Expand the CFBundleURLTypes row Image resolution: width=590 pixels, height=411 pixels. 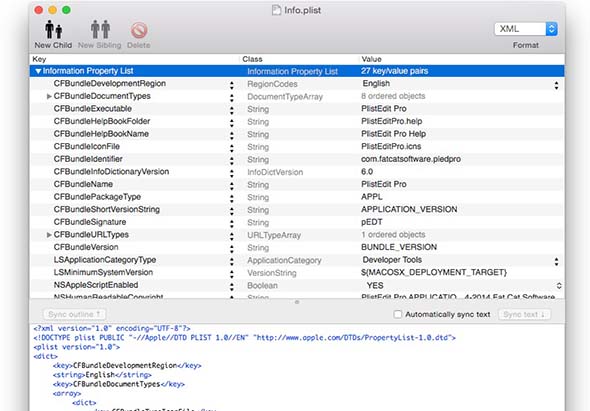(x=49, y=235)
